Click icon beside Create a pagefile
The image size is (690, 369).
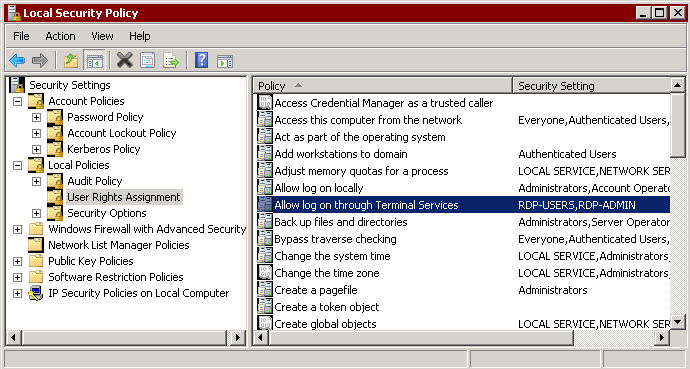point(265,290)
